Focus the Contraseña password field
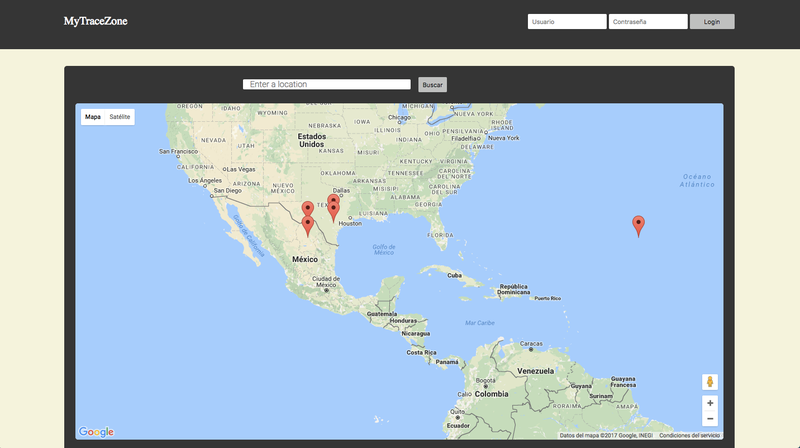This screenshot has height=448, width=800. tap(647, 21)
